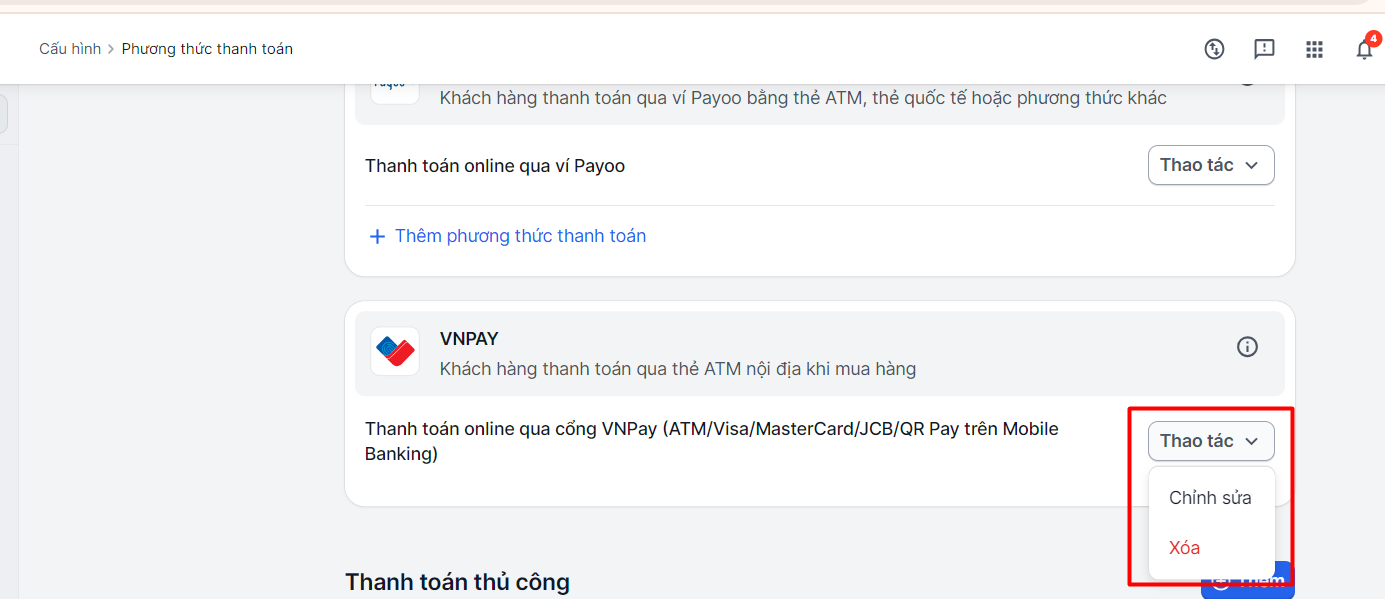1385x599 pixels.
Task: Open the apps grid icon in header
Action: 1314,49
